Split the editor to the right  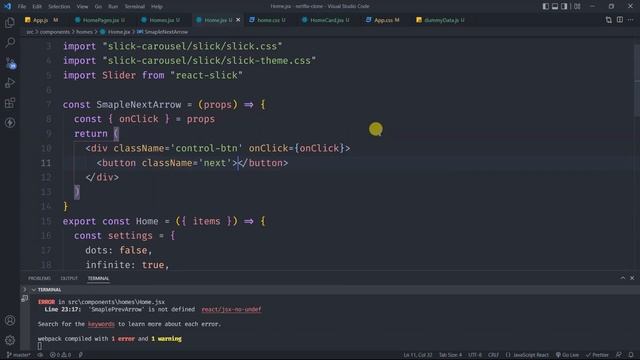(620, 20)
